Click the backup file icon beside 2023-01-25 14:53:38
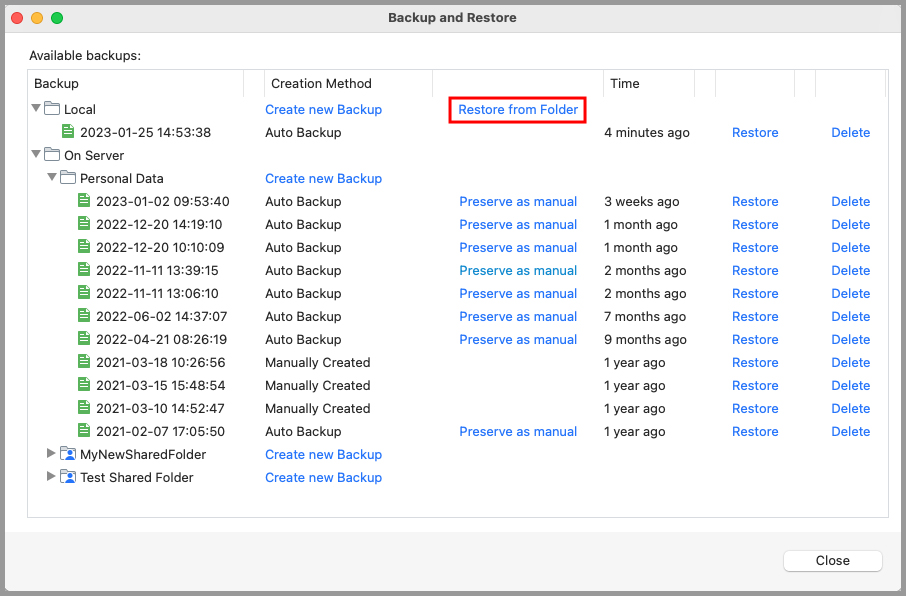Screen dimensions: 906x596 pyautogui.click(x=68, y=132)
